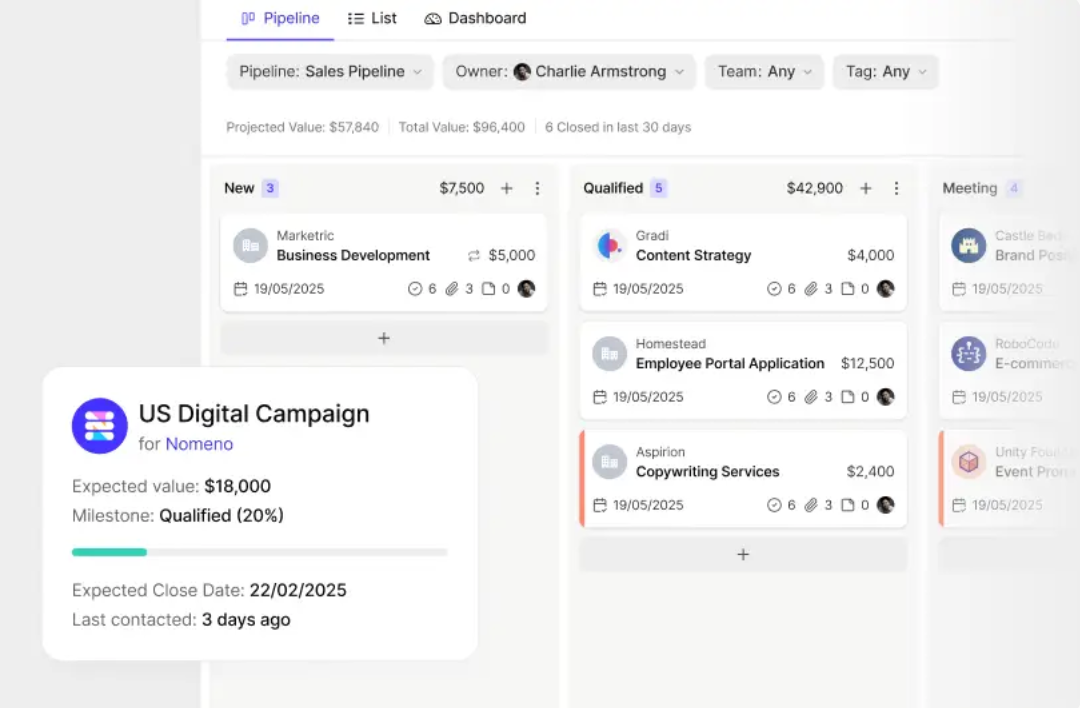1080x708 pixels.
Task: Click the Total Value: $96,400 summary
Action: point(461,127)
